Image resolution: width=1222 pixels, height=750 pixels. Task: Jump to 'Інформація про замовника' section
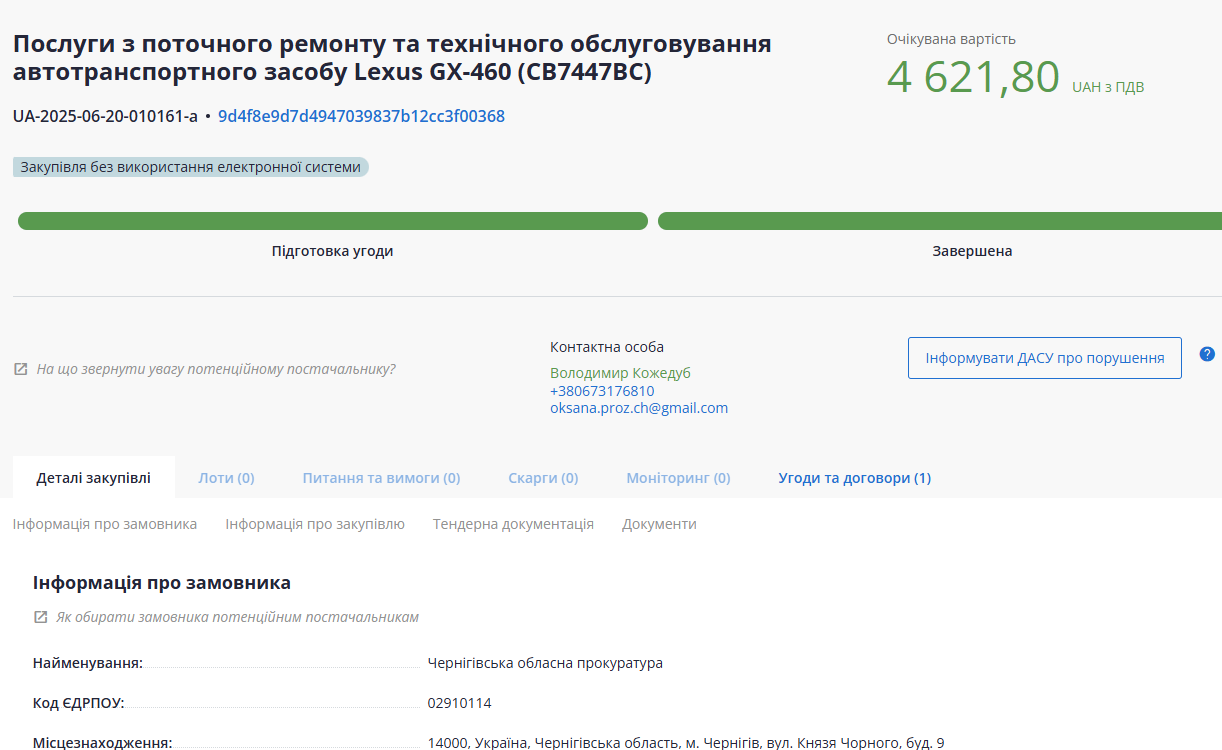click(105, 524)
